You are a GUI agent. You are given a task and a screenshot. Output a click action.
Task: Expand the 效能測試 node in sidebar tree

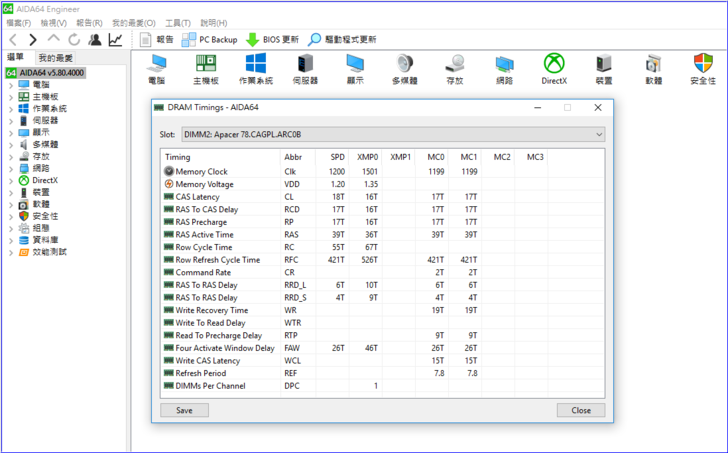tap(10, 252)
